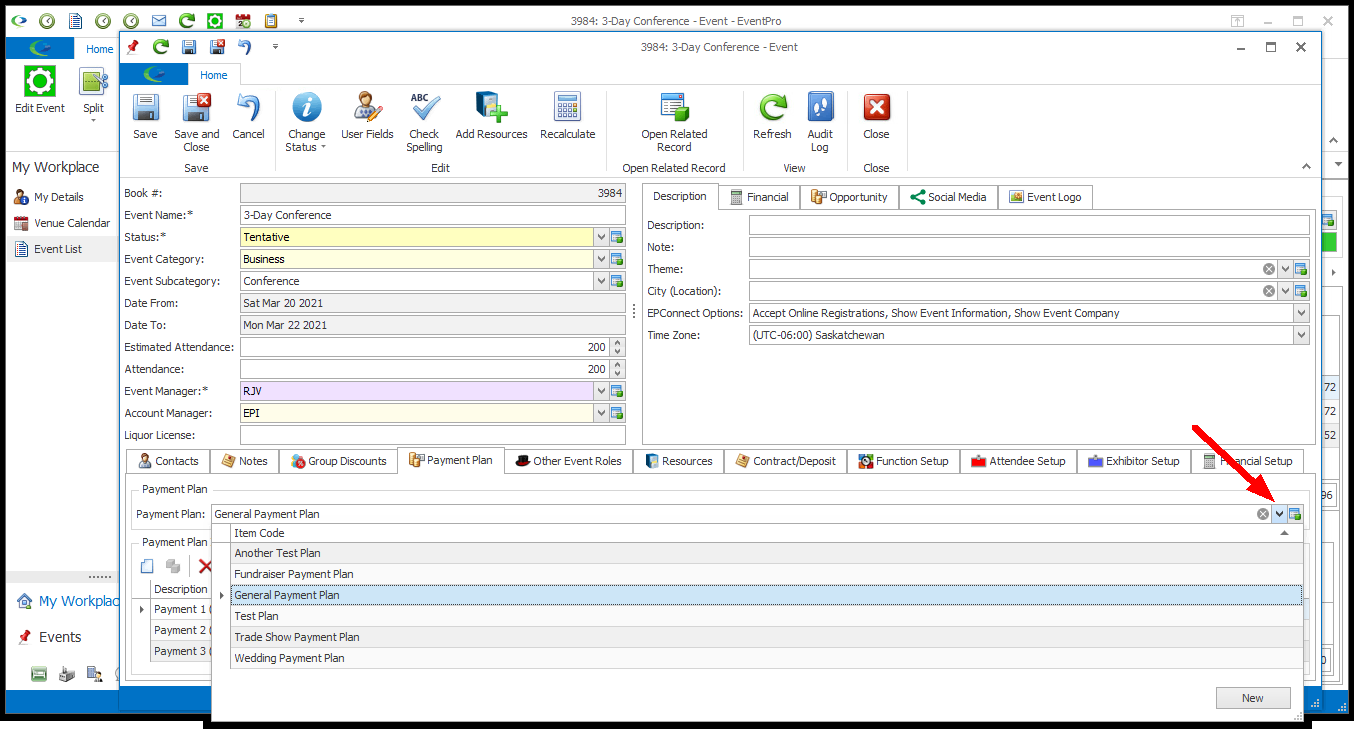Click the undo arrow in event quick toolbar
Image resolution: width=1354 pixels, height=729 pixels.
pos(244,47)
